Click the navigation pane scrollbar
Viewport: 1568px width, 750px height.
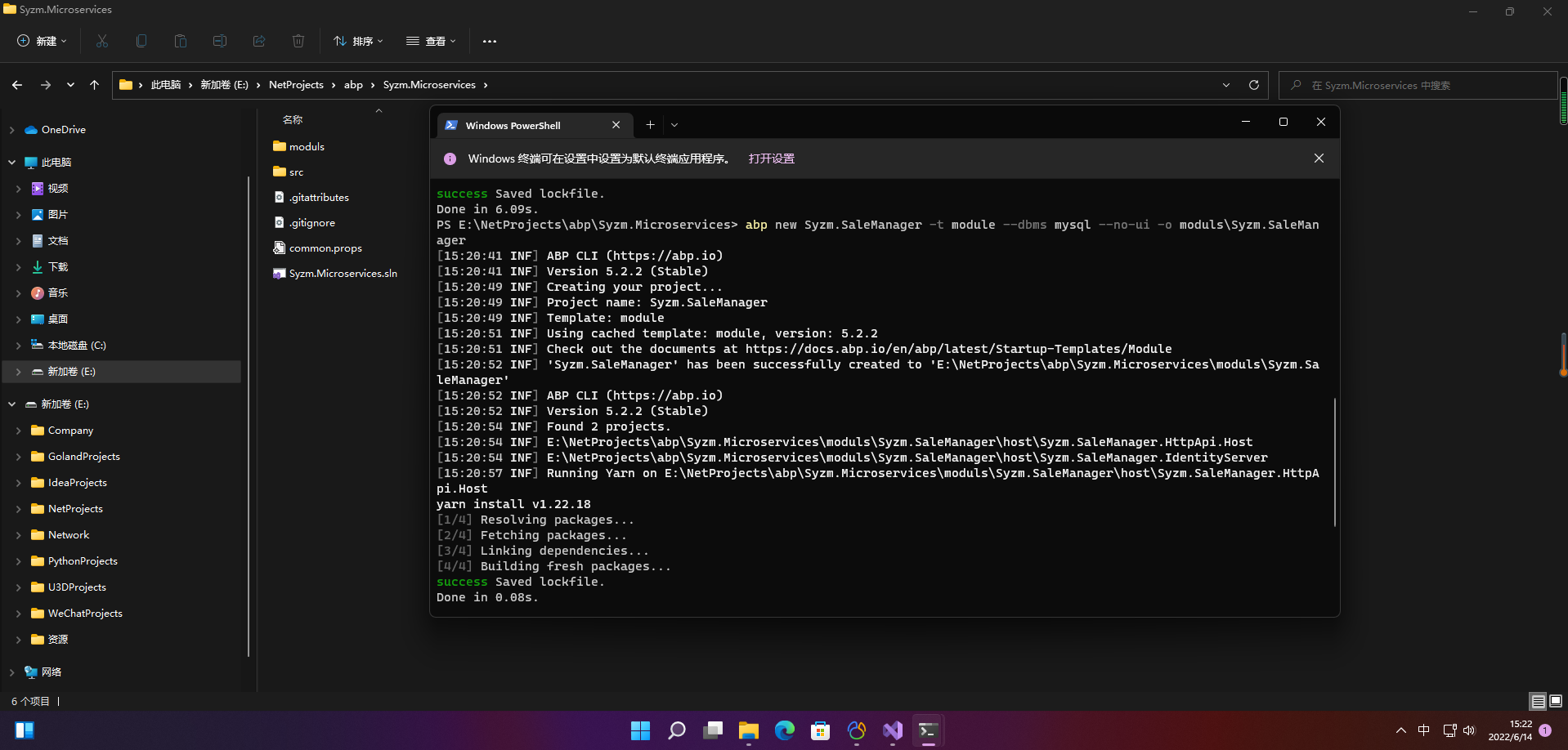(248, 417)
